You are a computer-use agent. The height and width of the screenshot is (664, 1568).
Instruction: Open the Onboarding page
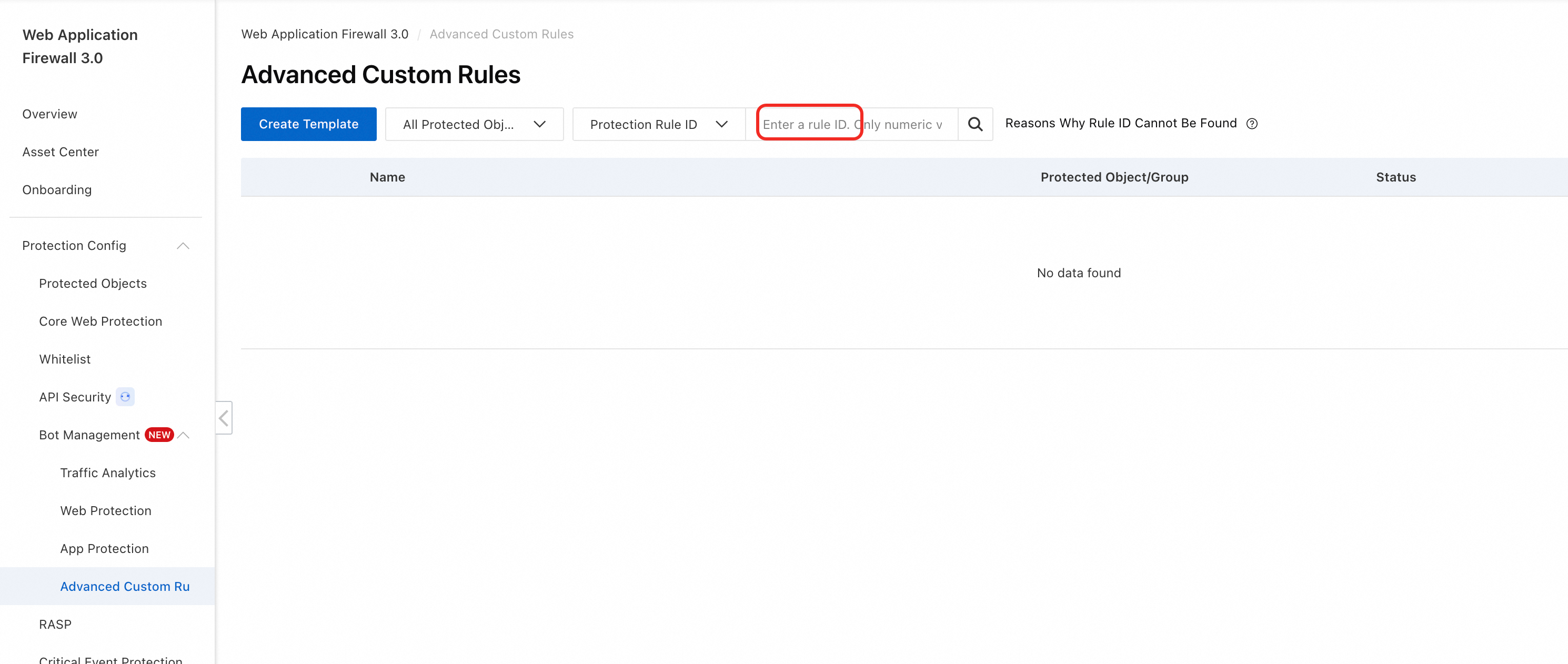tap(57, 190)
